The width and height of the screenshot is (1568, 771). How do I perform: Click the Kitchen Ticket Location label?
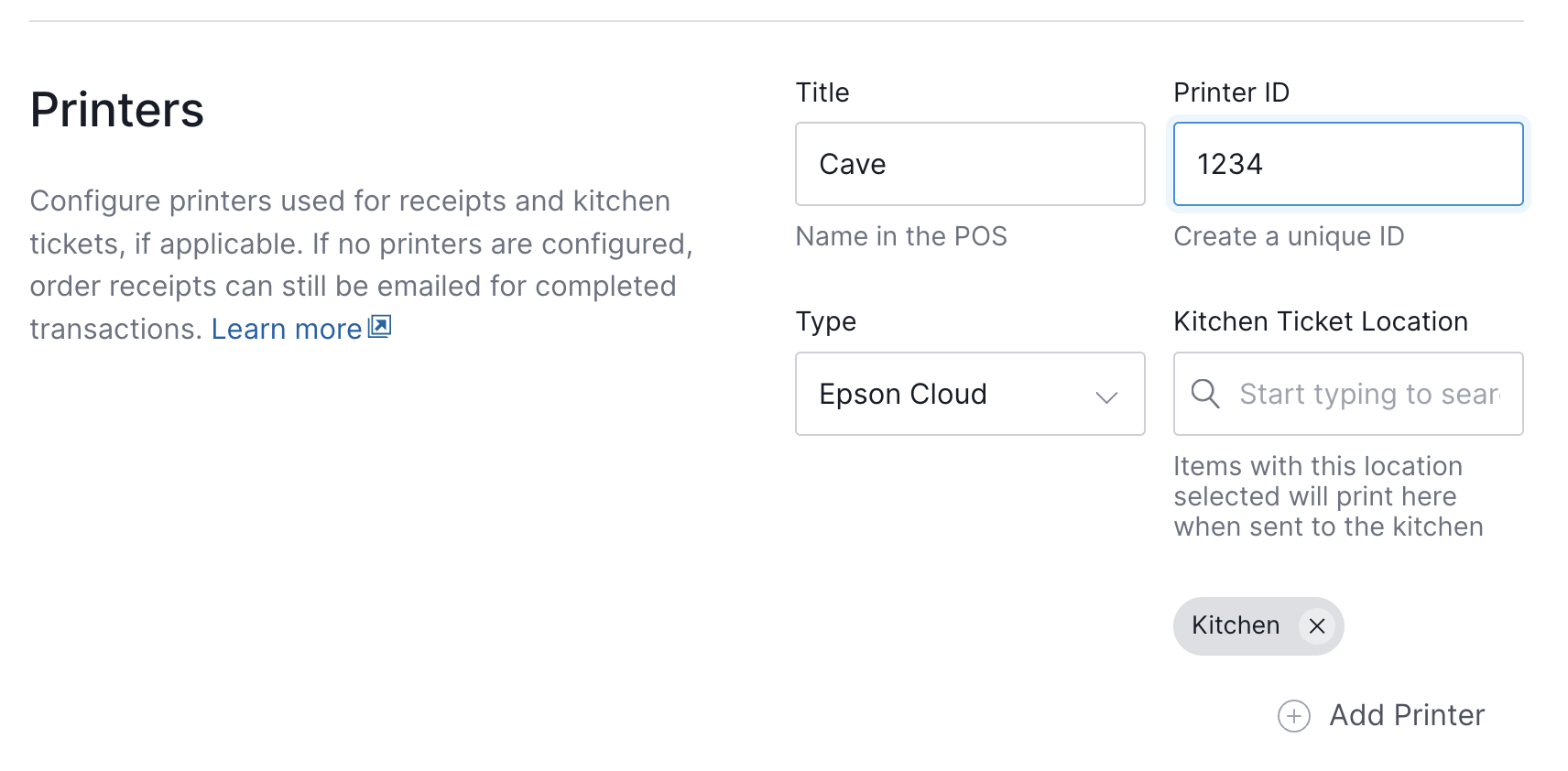1320,321
